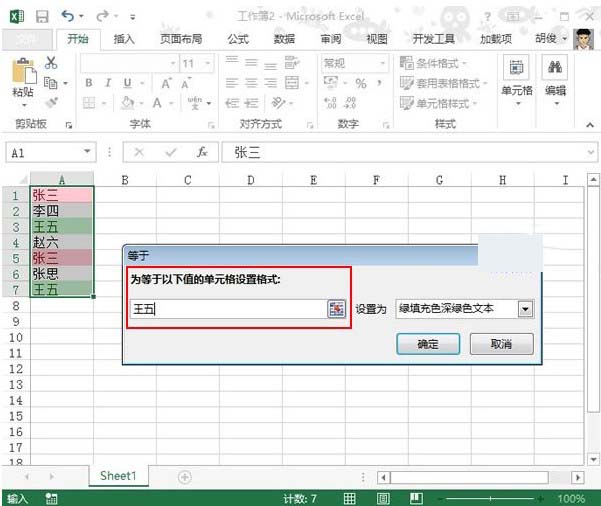Switch to the 插入 Insert tab
The image size is (601, 506).
pyautogui.click(x=124, y=39)
